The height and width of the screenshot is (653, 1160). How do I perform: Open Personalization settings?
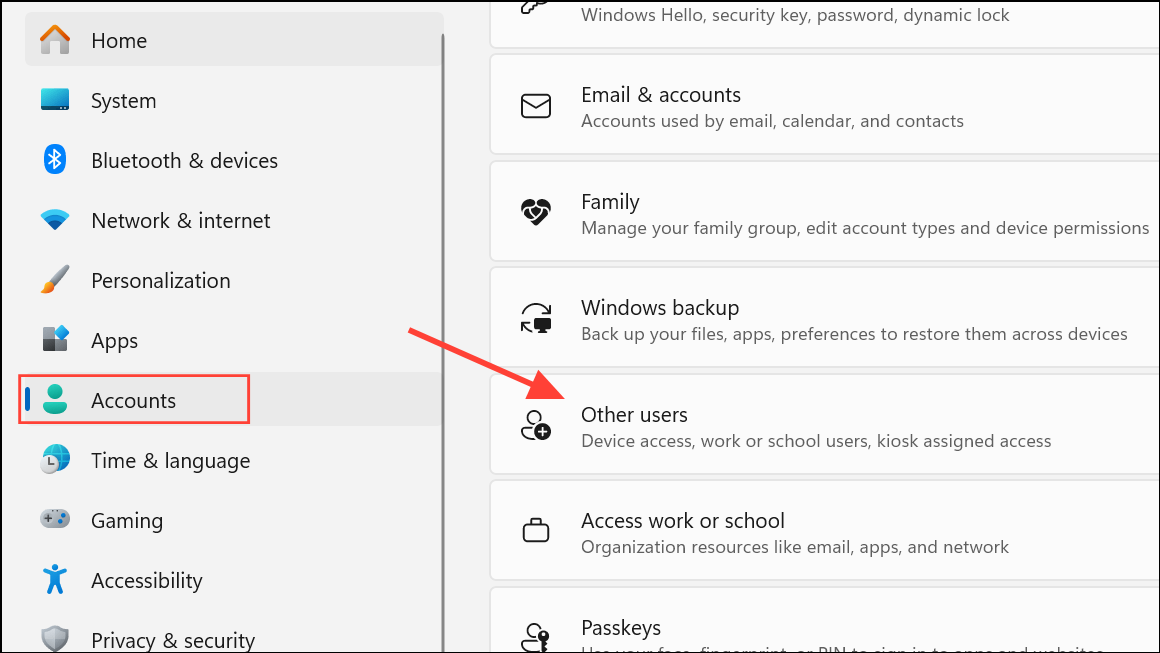pyautogui.click(x=234, y=280)
